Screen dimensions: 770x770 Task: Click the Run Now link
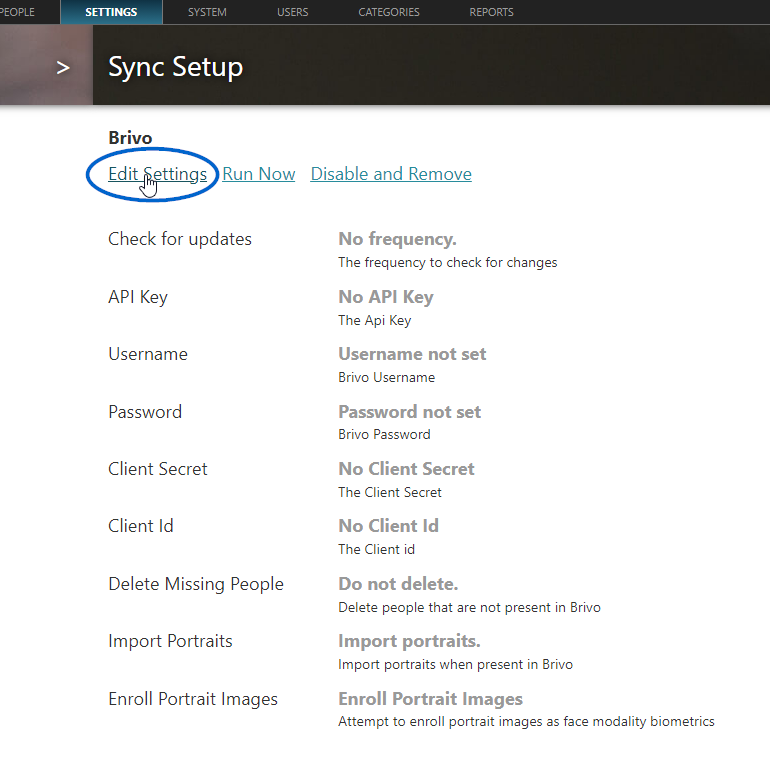pos(259,174)
